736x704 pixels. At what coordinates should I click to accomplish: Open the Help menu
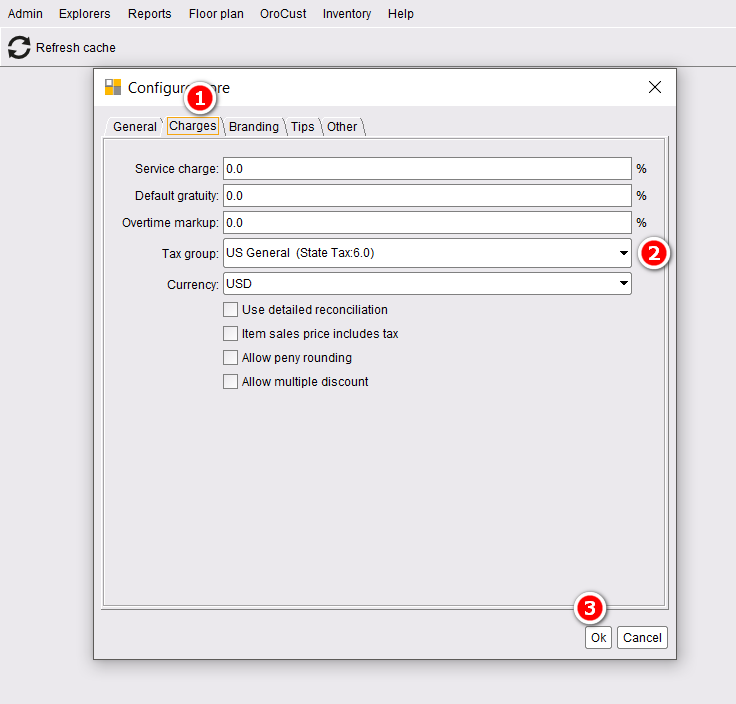[x=401, y=14]
